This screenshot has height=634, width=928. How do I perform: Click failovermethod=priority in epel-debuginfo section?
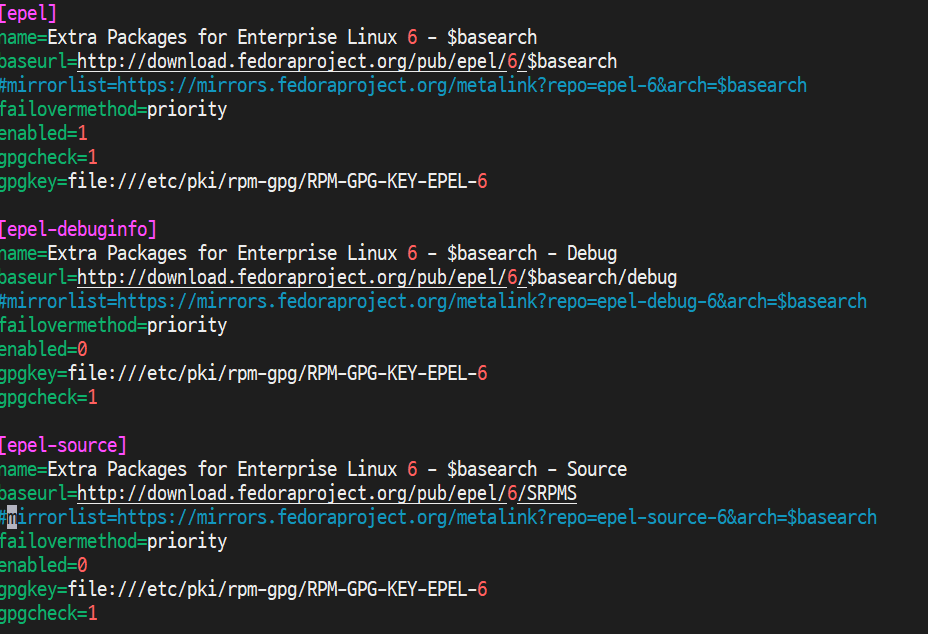114,326
